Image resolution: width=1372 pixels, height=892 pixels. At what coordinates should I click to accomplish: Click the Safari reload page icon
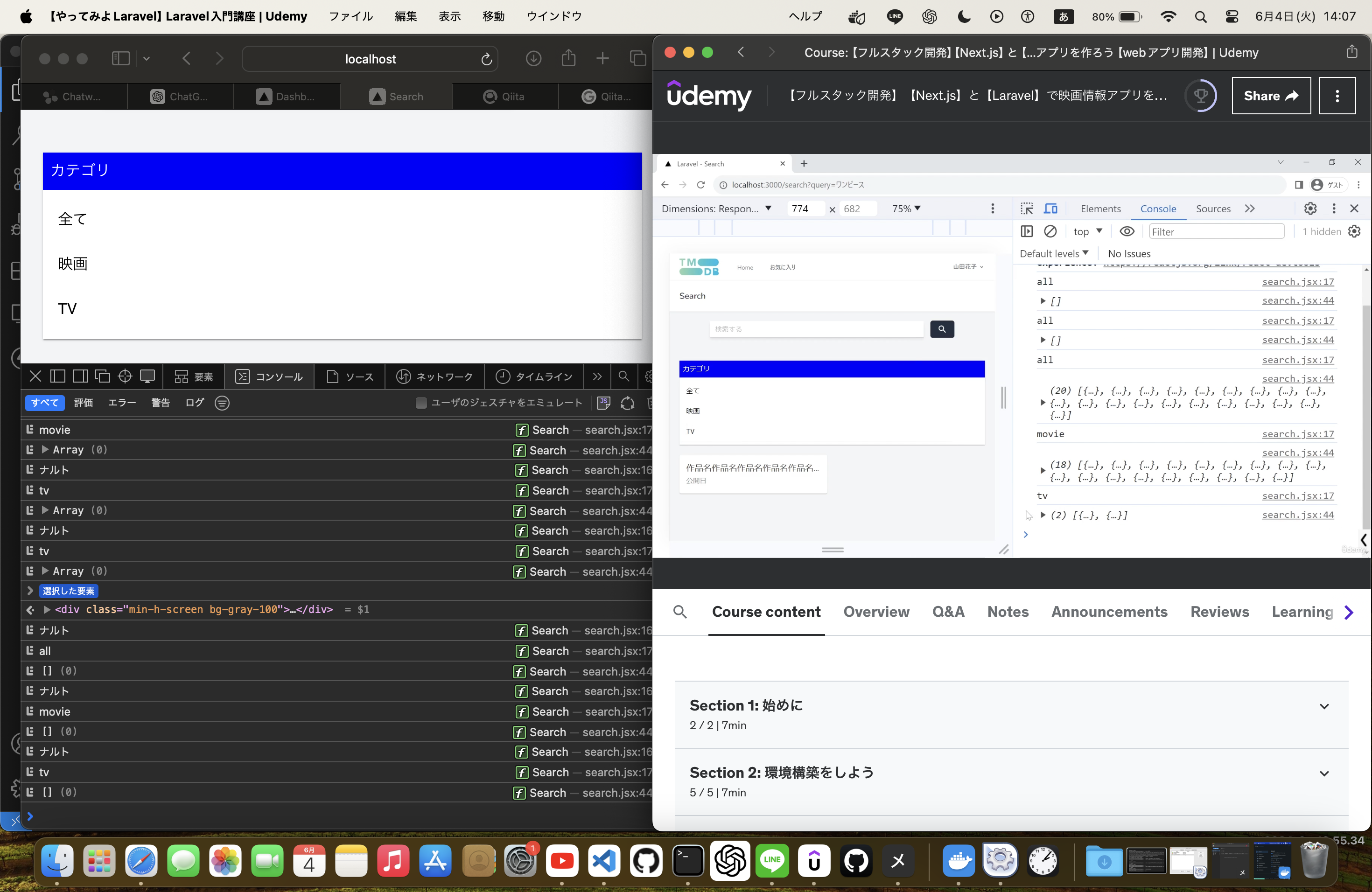click(x=486, y=59)
